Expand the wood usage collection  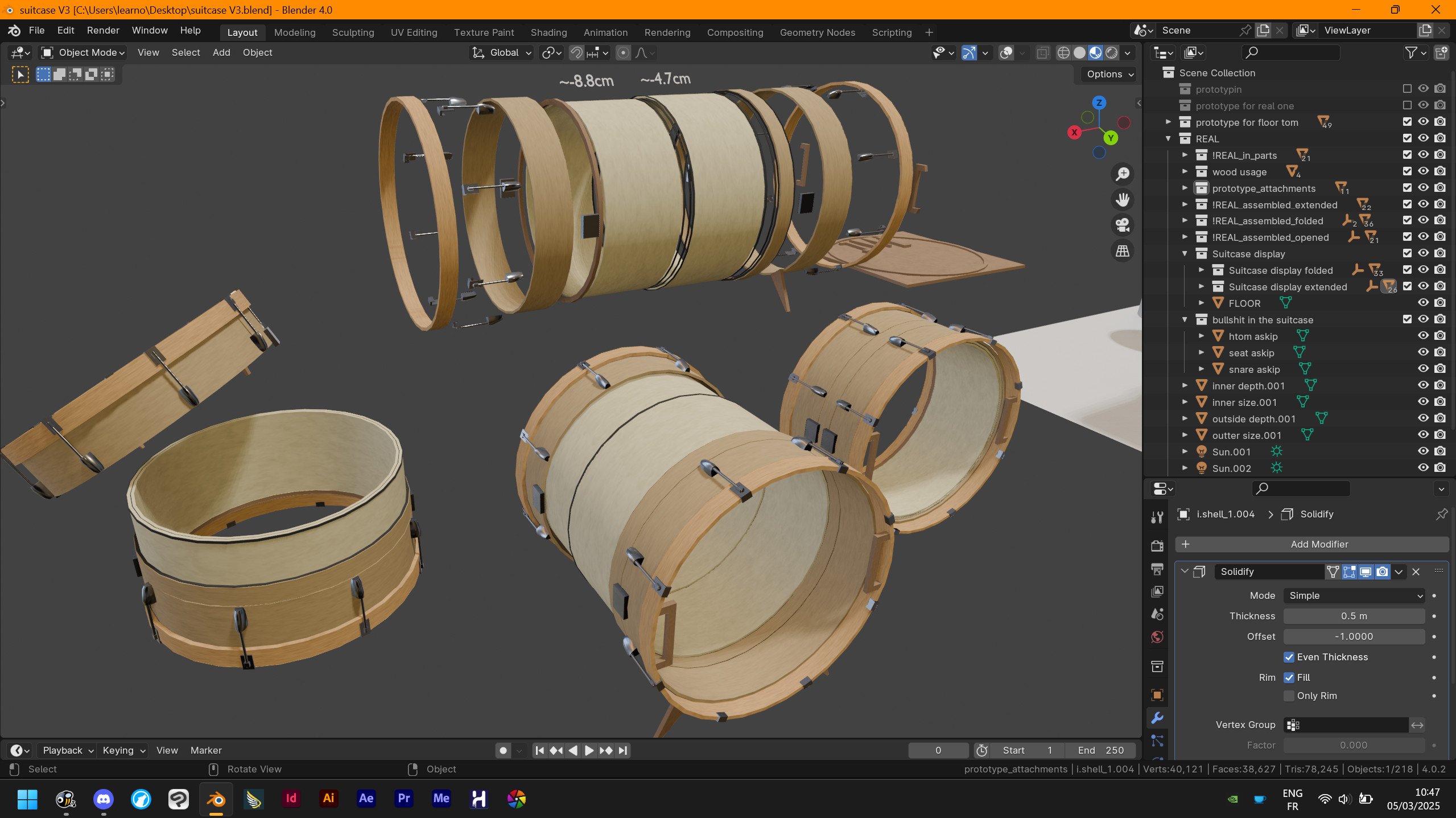pyautogui.click(x=1185, y=171)
